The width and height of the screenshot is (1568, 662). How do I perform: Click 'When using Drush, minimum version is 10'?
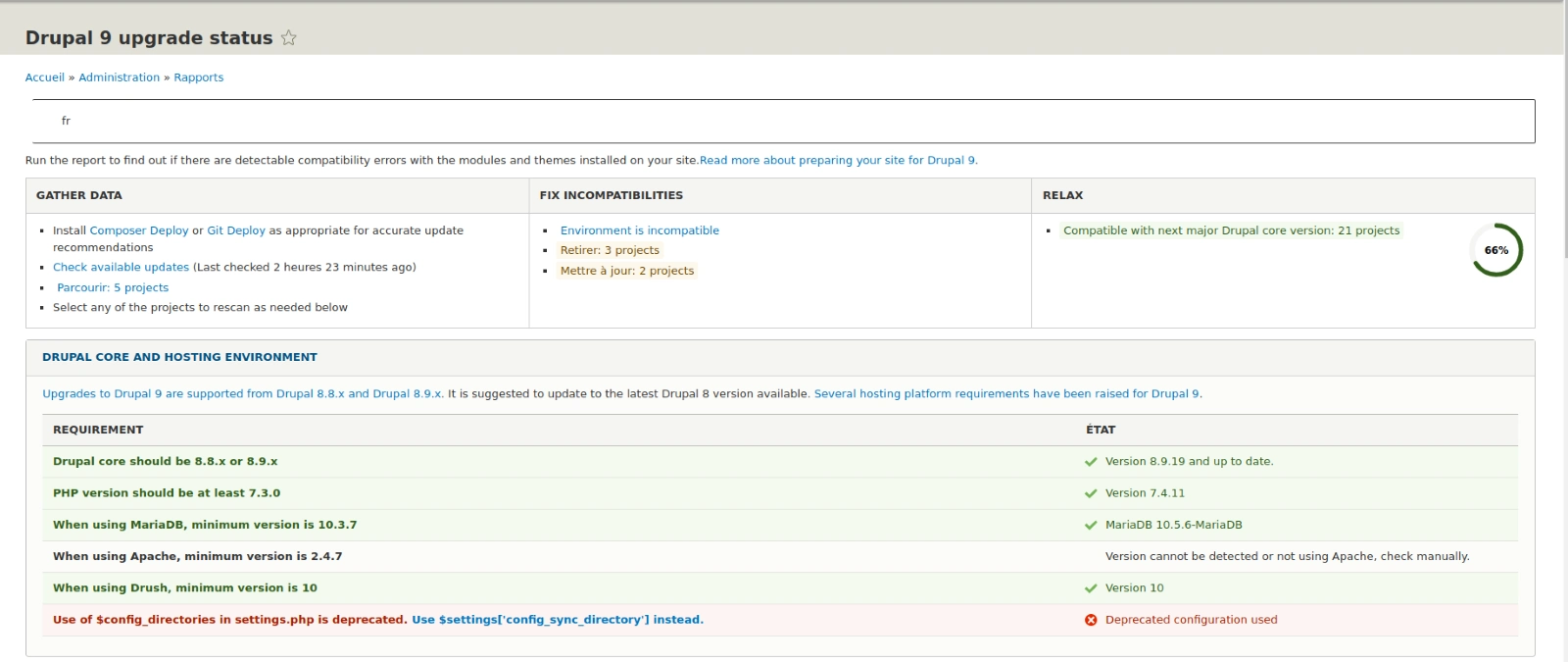coord(185,588)
